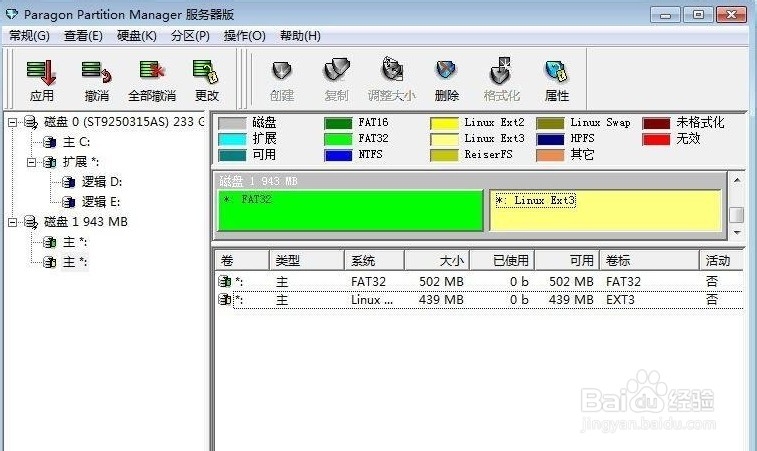Collapse the 磁盘 0 tree node
Viewport: 757px width, 451px height.
coord(13,122)
